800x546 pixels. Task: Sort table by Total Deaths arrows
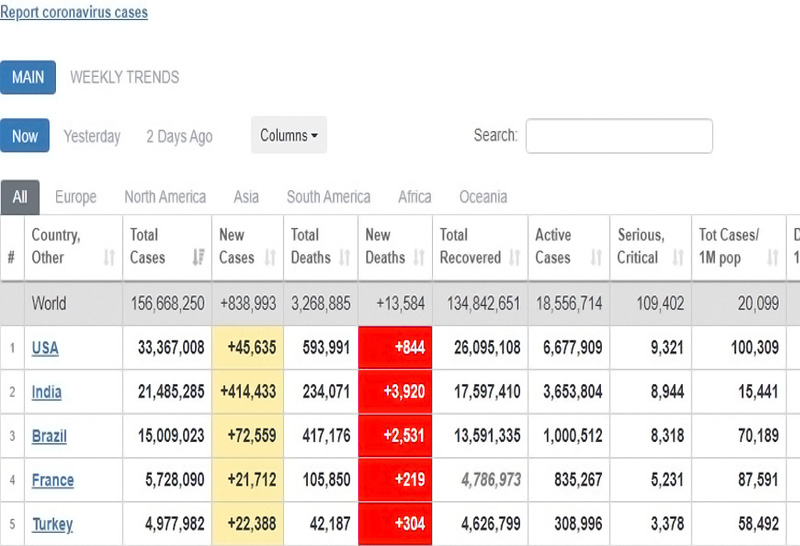tap(344, 258)
